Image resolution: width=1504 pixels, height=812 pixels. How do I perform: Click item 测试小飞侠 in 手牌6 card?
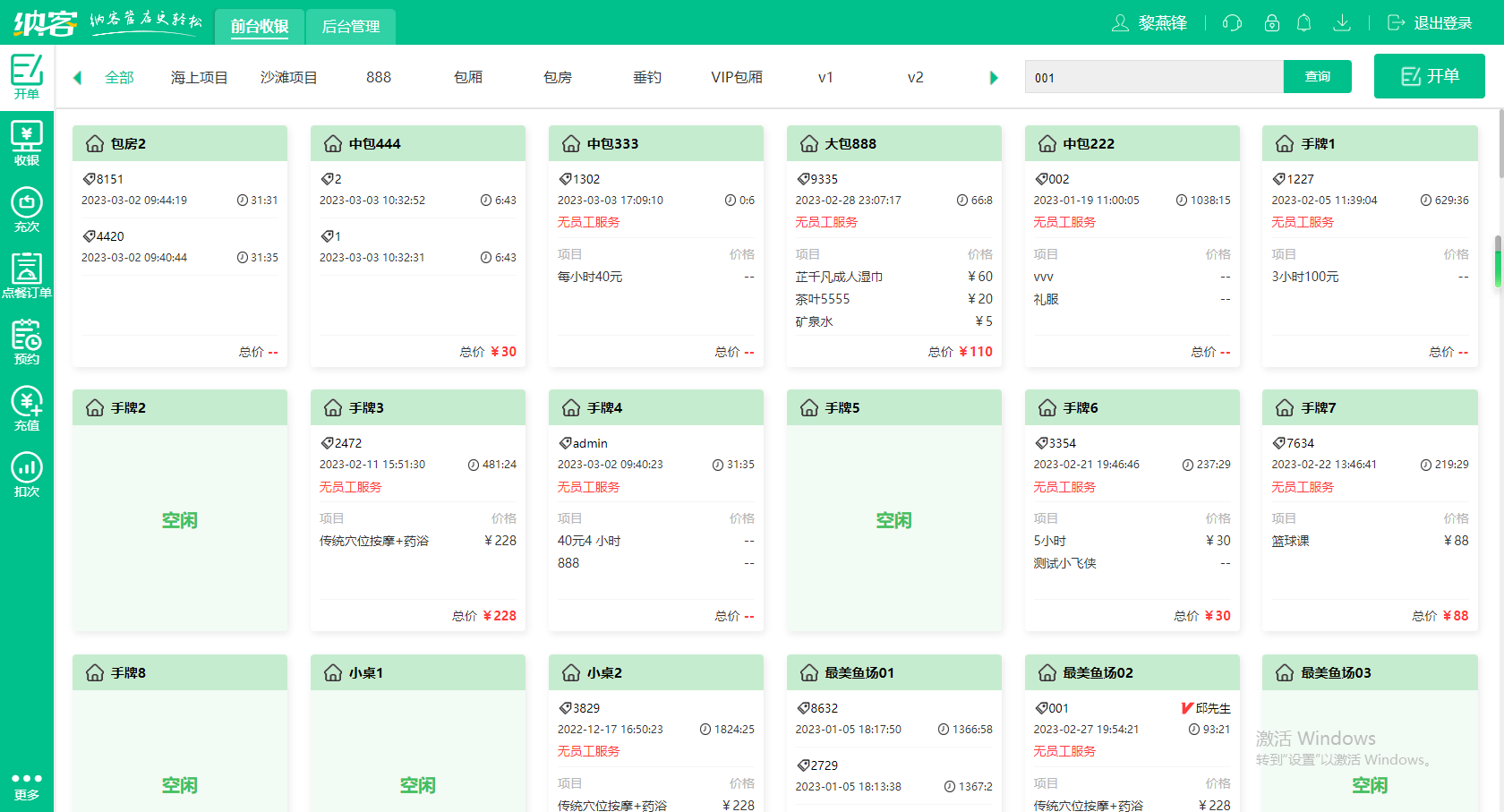(1064, 563)
